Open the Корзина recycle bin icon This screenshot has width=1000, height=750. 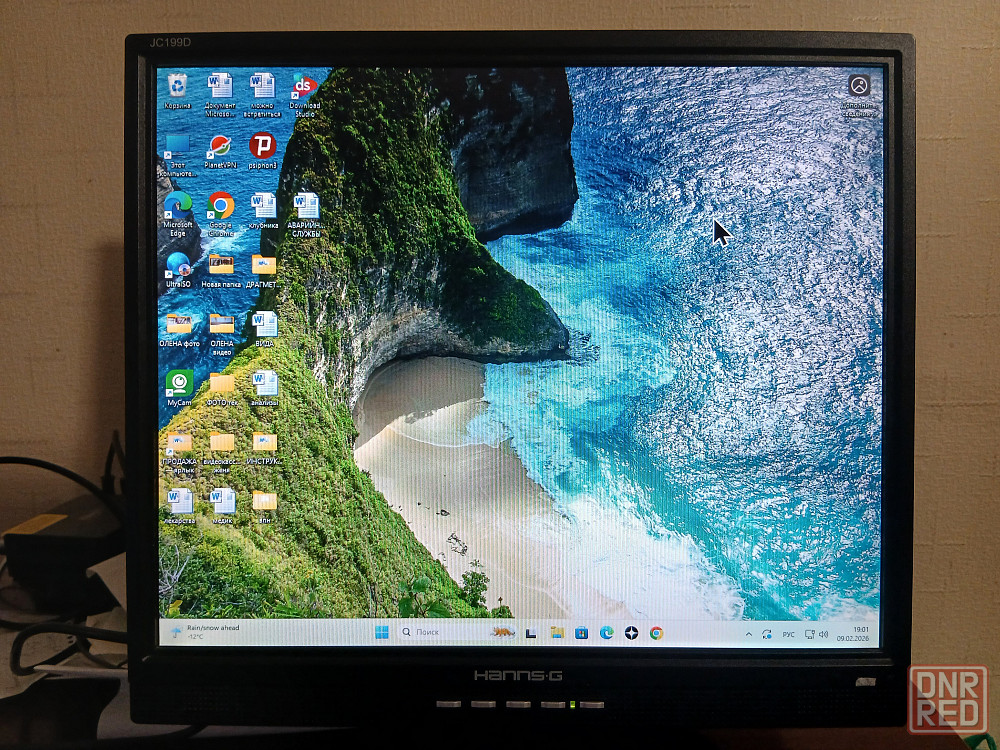click(177, 87)
